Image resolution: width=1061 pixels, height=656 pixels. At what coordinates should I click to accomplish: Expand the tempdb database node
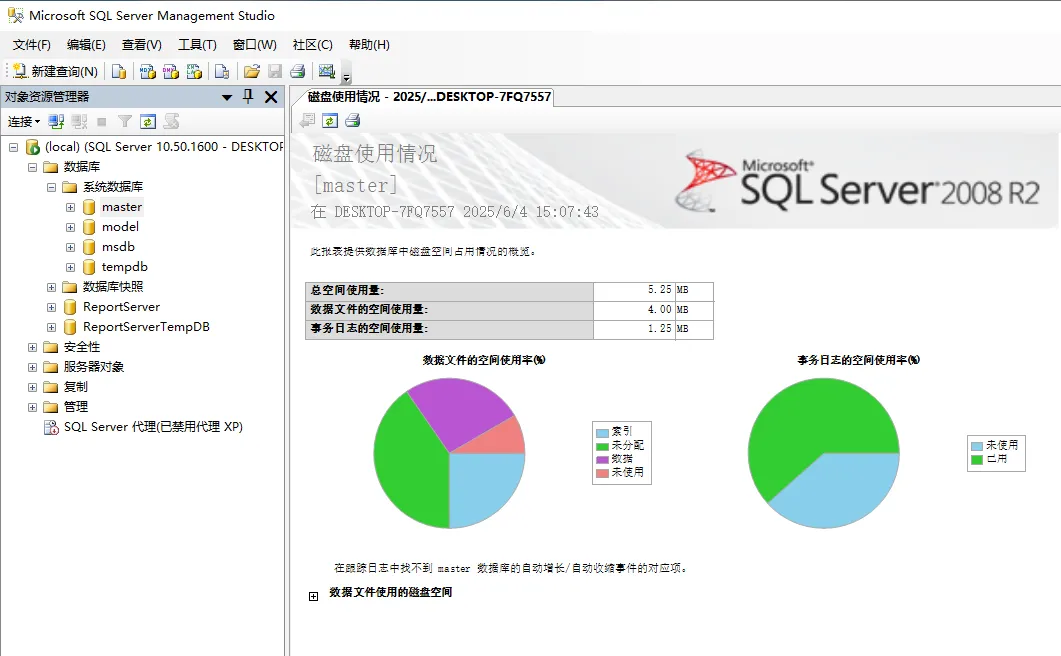point(70,267)
